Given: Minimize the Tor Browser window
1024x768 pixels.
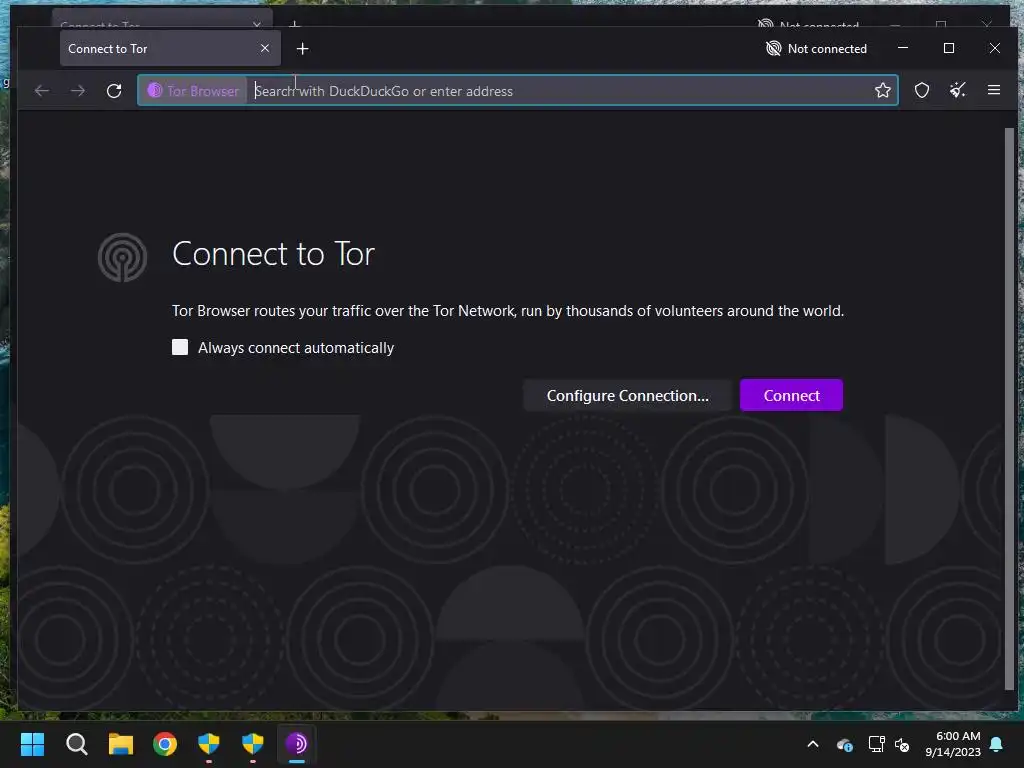Looking at the screenshot, I should [903, 48].
